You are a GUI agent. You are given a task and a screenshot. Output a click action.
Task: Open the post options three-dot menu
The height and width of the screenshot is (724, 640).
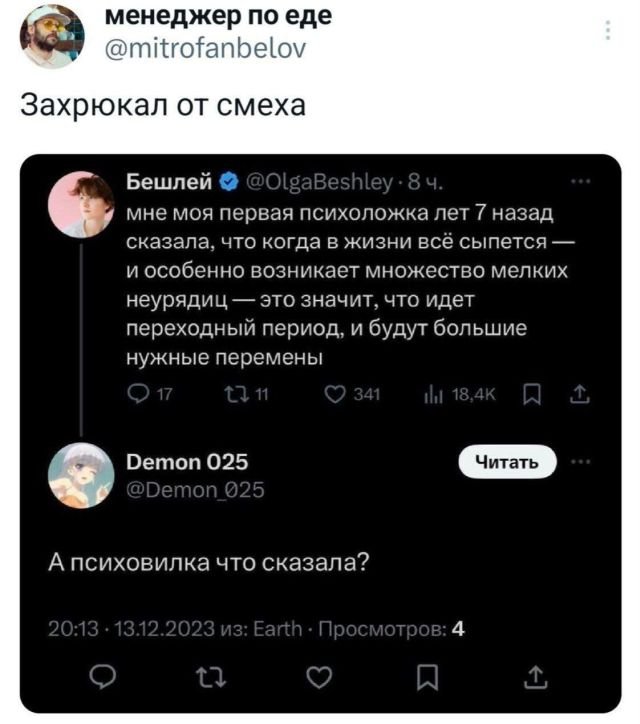[x=608, y=31]
